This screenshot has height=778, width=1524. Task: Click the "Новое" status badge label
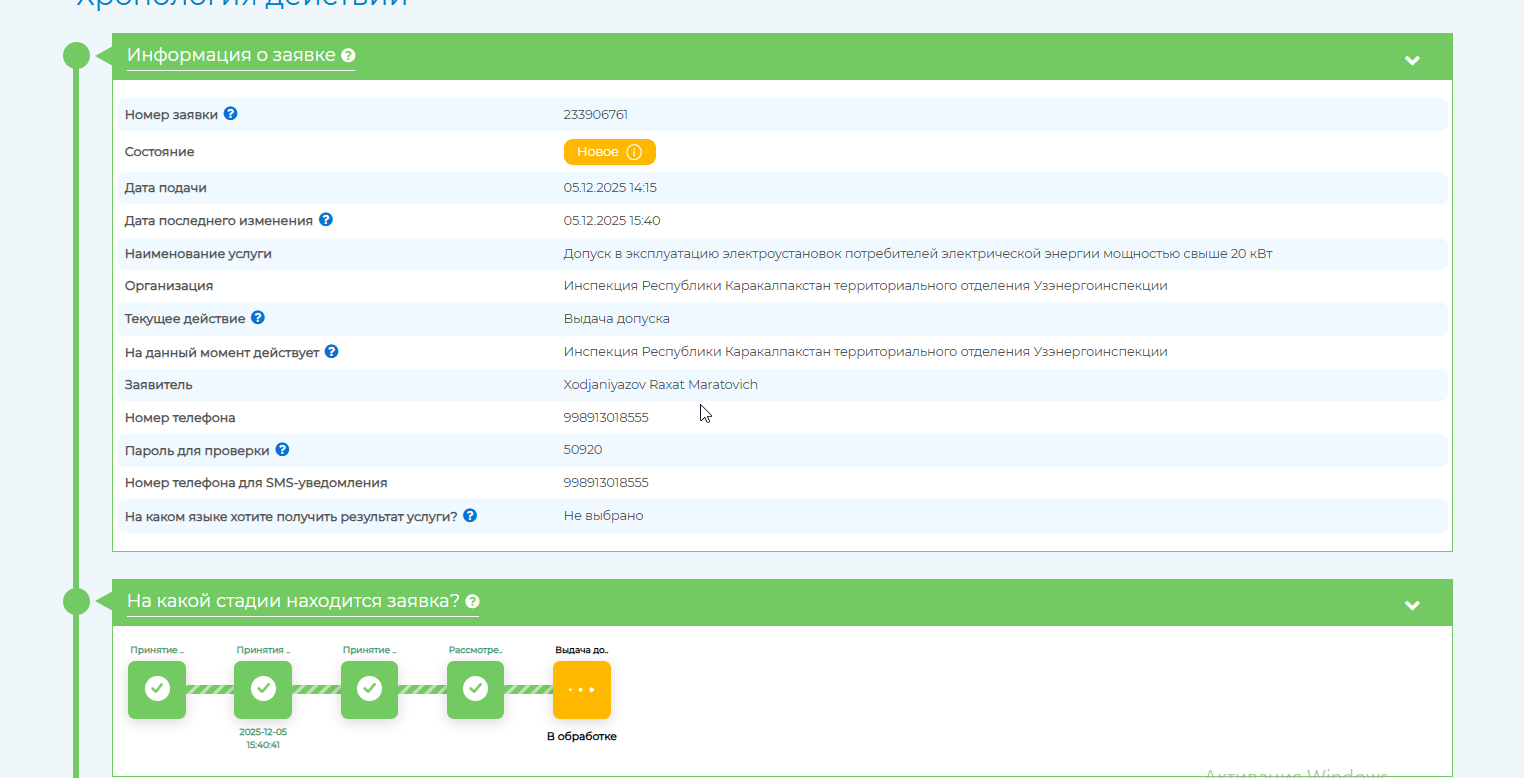(598, 152)
